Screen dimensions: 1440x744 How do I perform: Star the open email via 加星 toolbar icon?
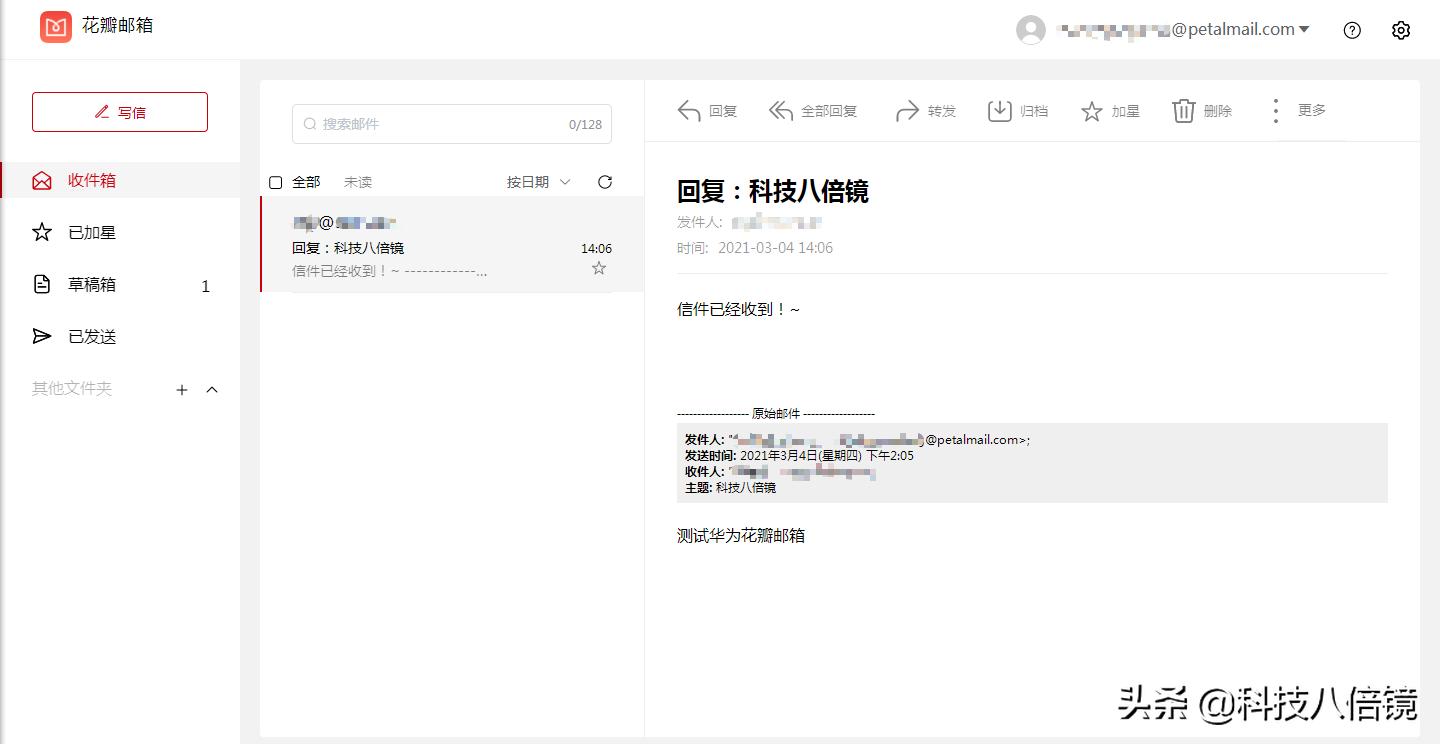(x=1092, y=111)
